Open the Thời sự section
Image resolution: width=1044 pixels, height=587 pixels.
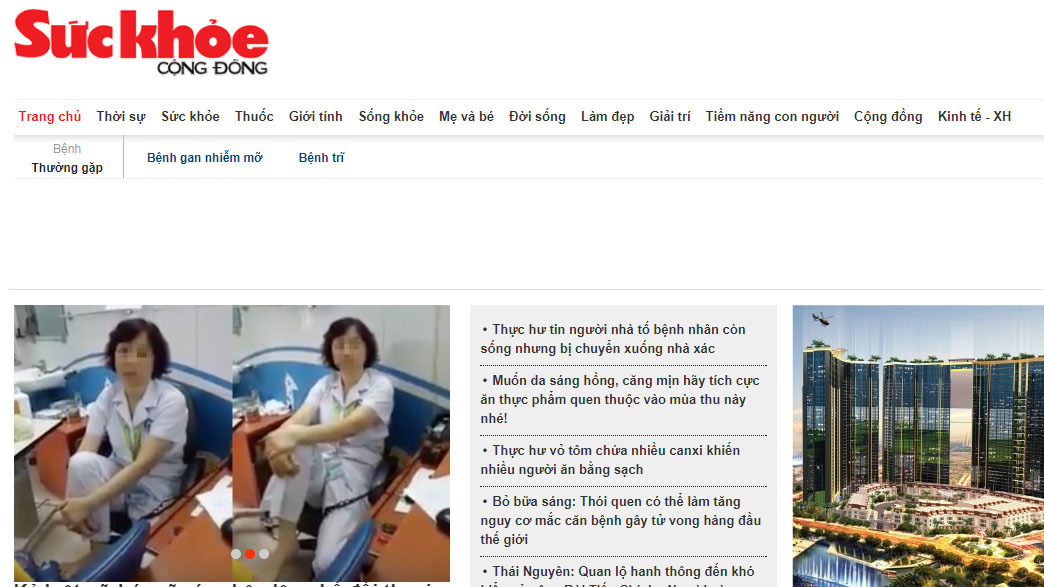(x=121, y=116)
